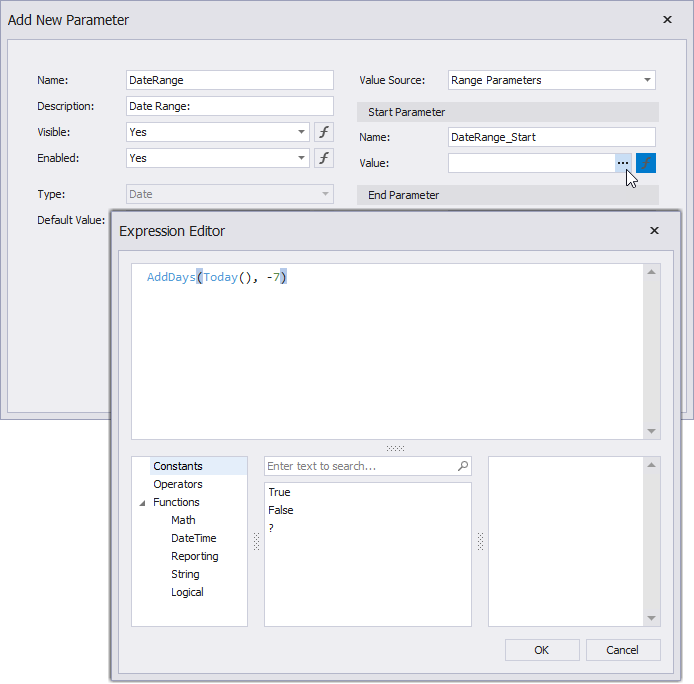Close the Expression Editor dialog

click(x=654, y=231)
